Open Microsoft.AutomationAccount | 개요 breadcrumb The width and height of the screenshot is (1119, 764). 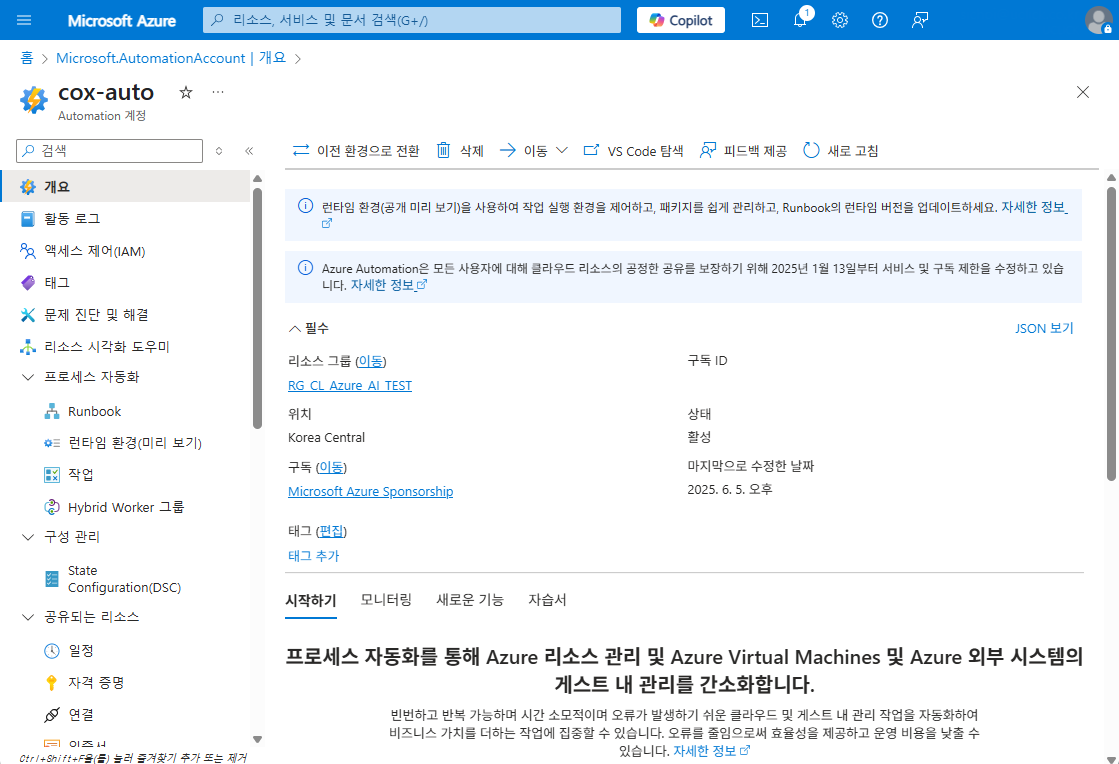tap(171, 58)
